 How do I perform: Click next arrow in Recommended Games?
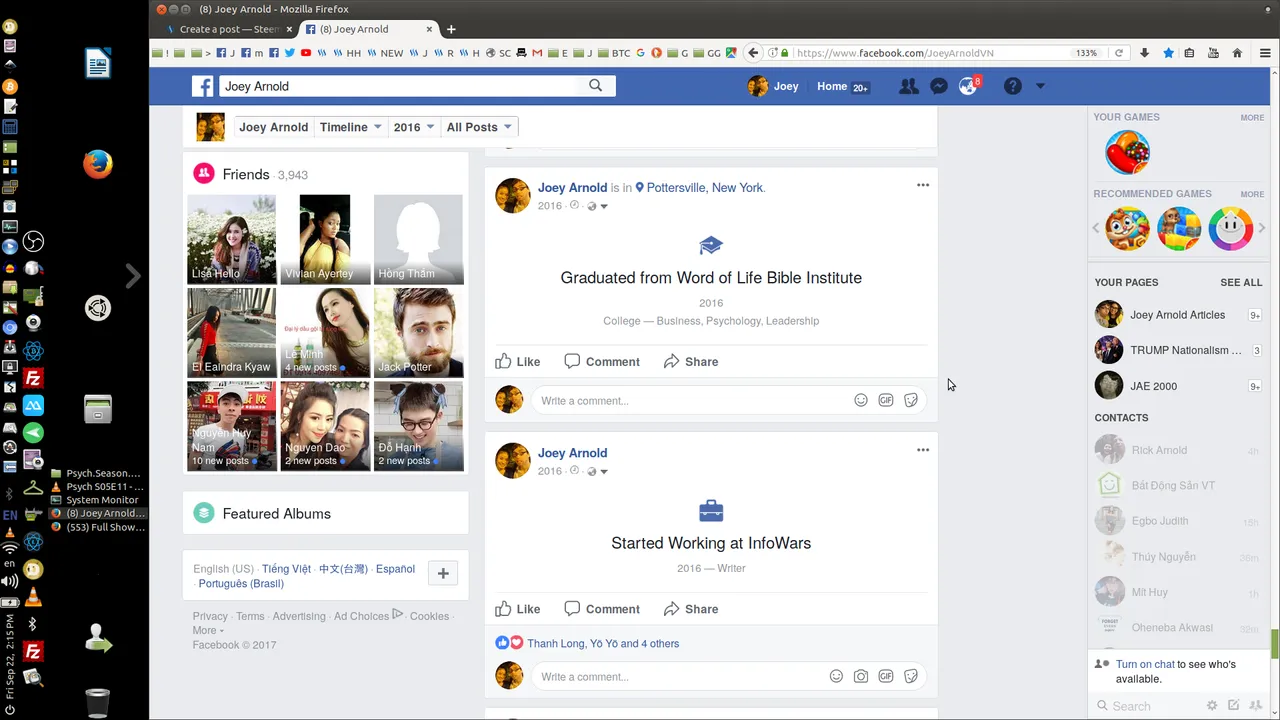pos(1261,228)
